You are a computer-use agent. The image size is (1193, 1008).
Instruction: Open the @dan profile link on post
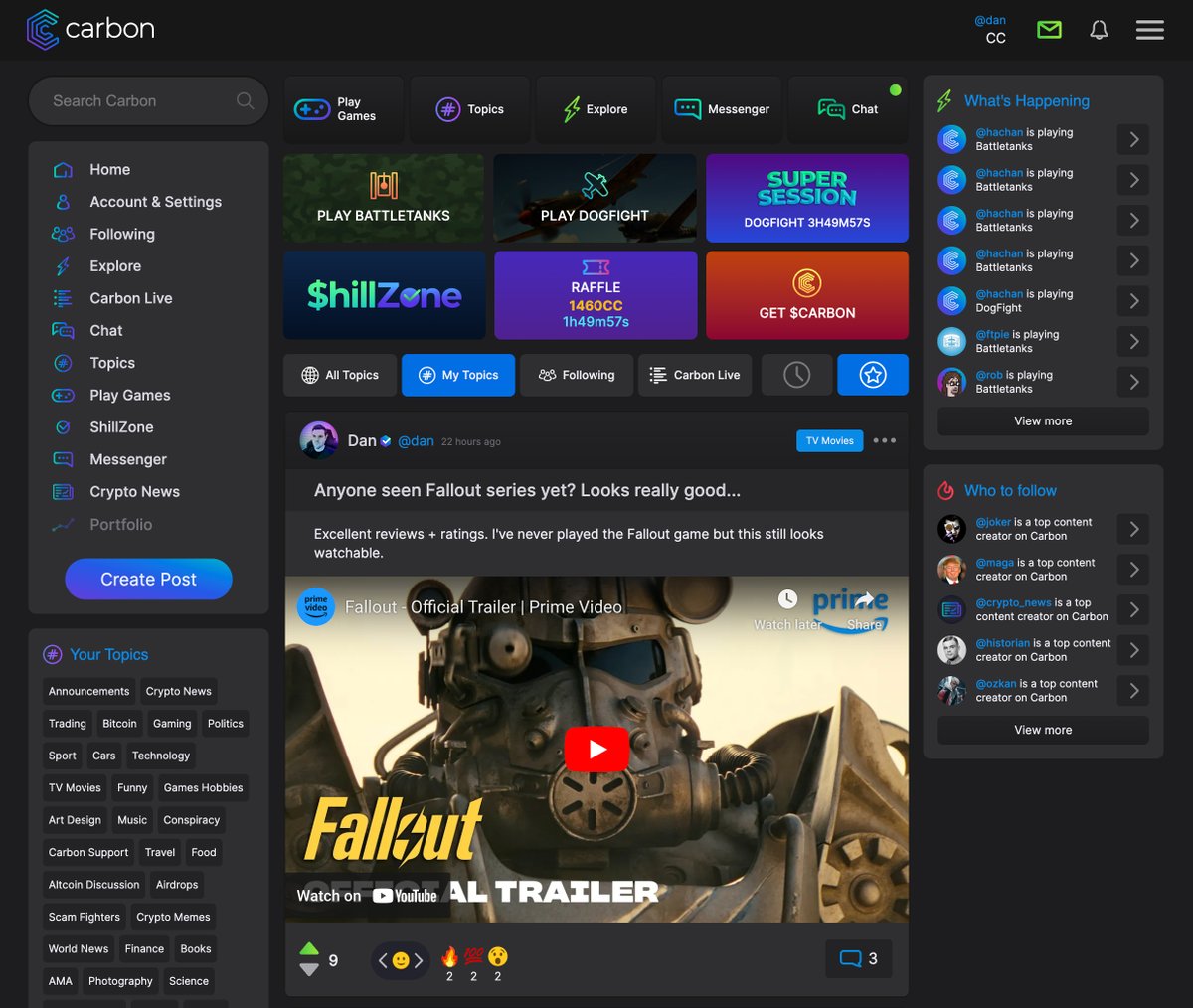pyautogui.click(x=416, y=441)
